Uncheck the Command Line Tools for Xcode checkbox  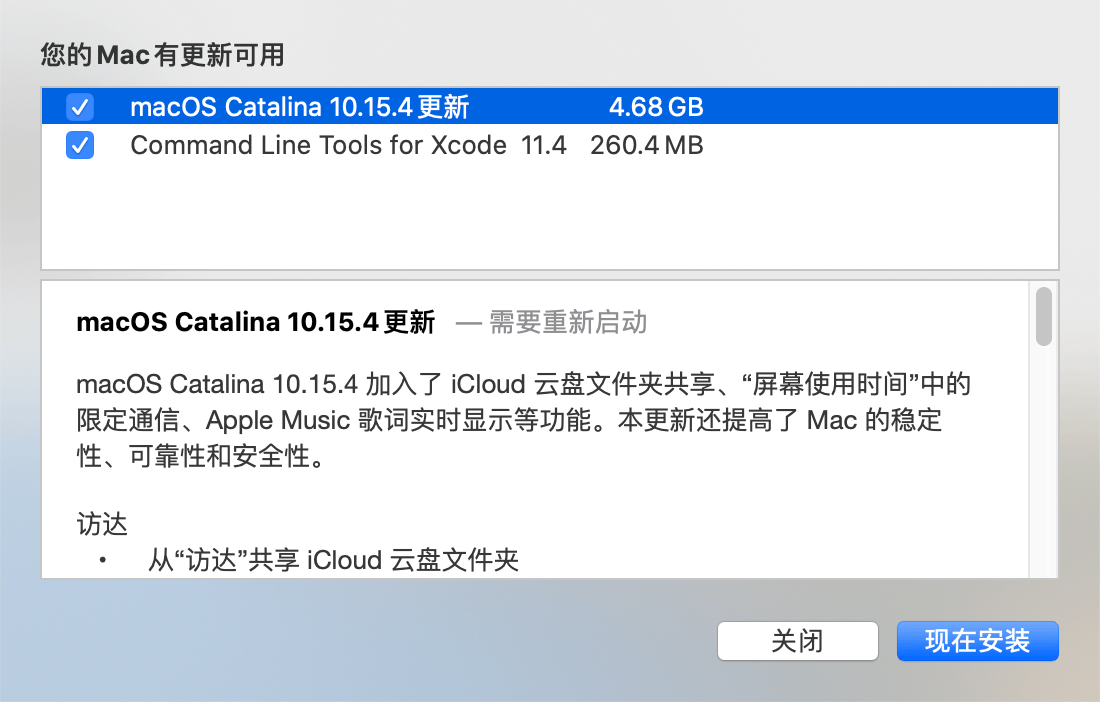click(x=80, y=146)
